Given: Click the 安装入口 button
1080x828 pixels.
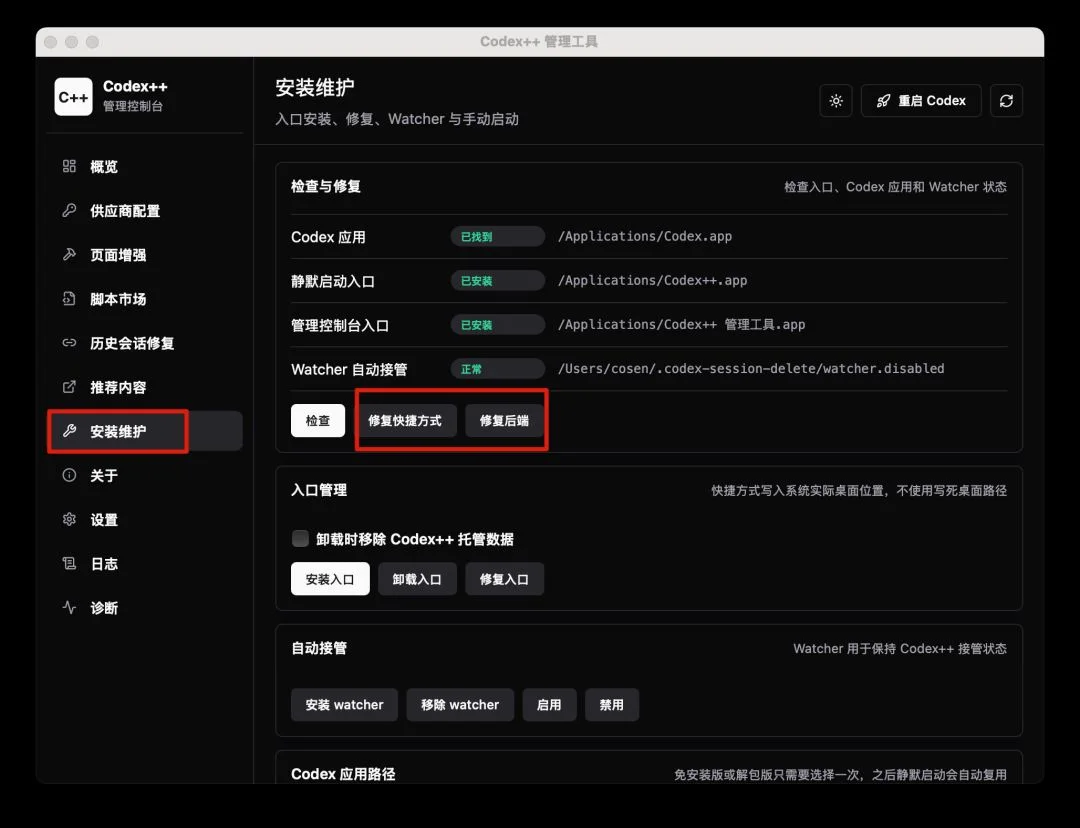Looking at the screenshot, I should tap(330, 579).
